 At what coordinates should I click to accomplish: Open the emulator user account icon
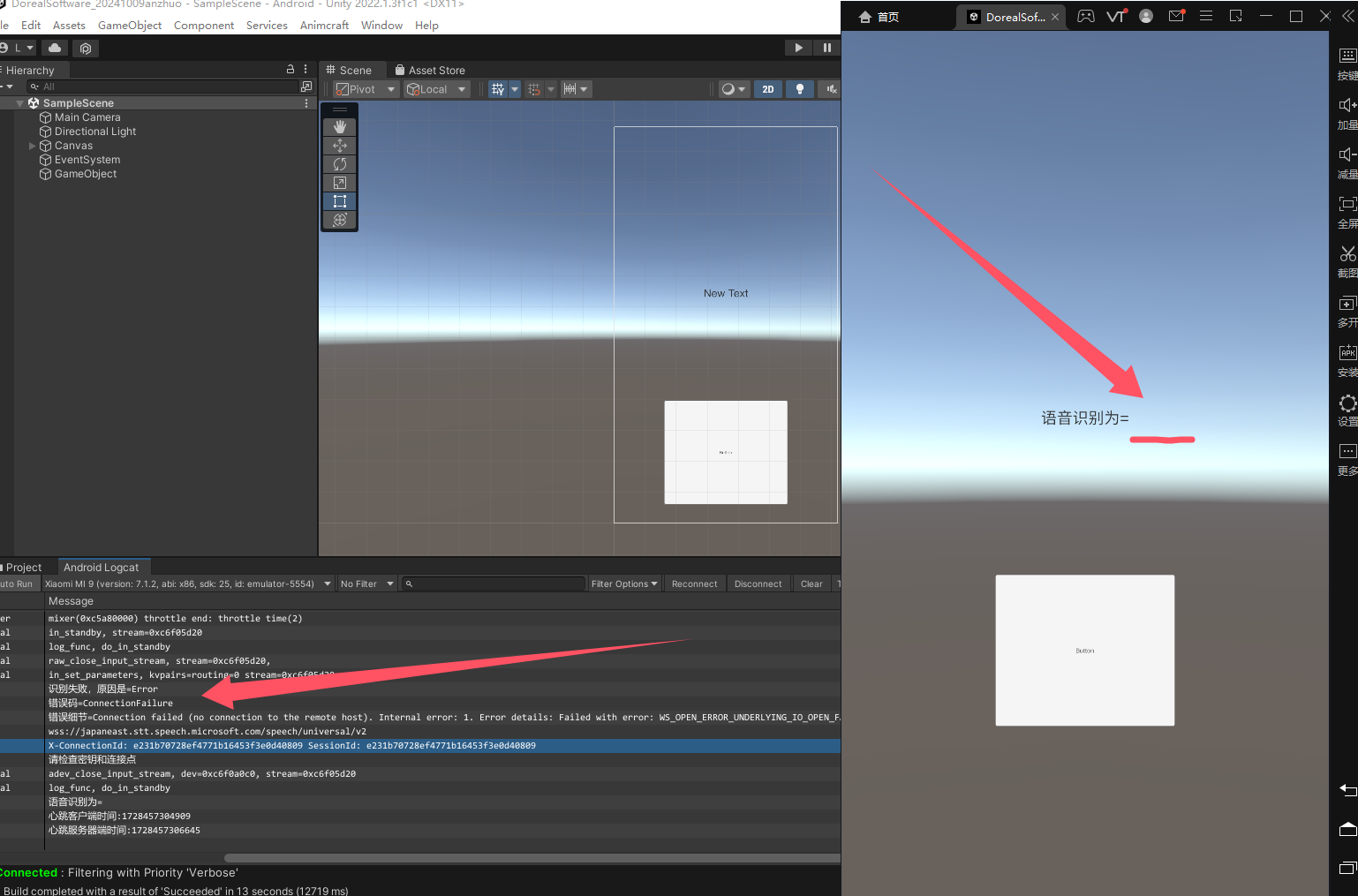[1146, 16]
